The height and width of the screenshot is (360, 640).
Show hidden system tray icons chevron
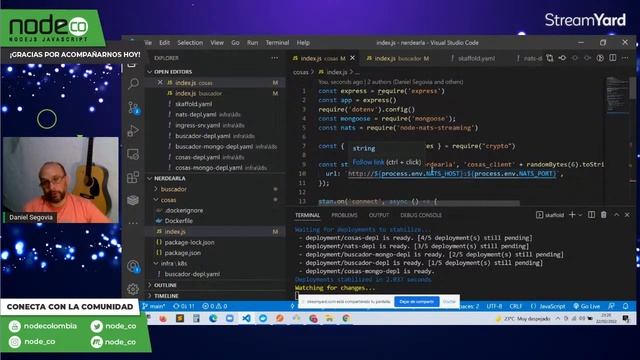tap(558, 318)
